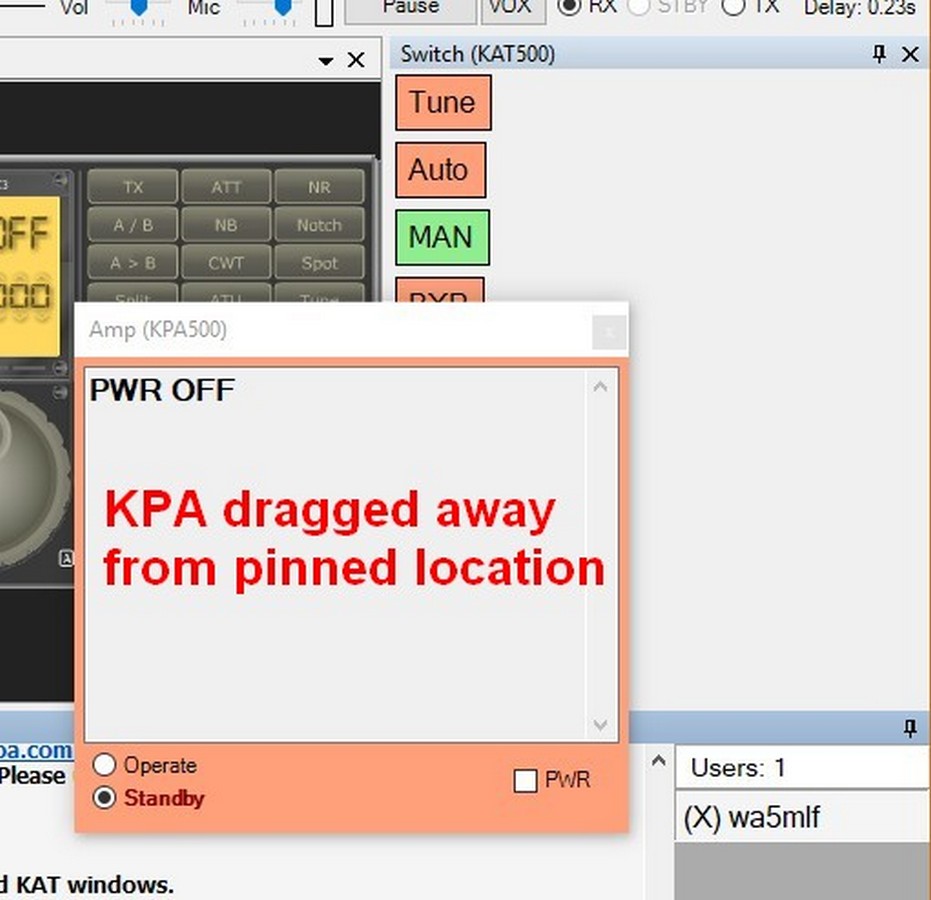The image size is (931, 900).
Task: Copy VFO with the A > B control
Action: pyautogui.click(x=131, y=263)
